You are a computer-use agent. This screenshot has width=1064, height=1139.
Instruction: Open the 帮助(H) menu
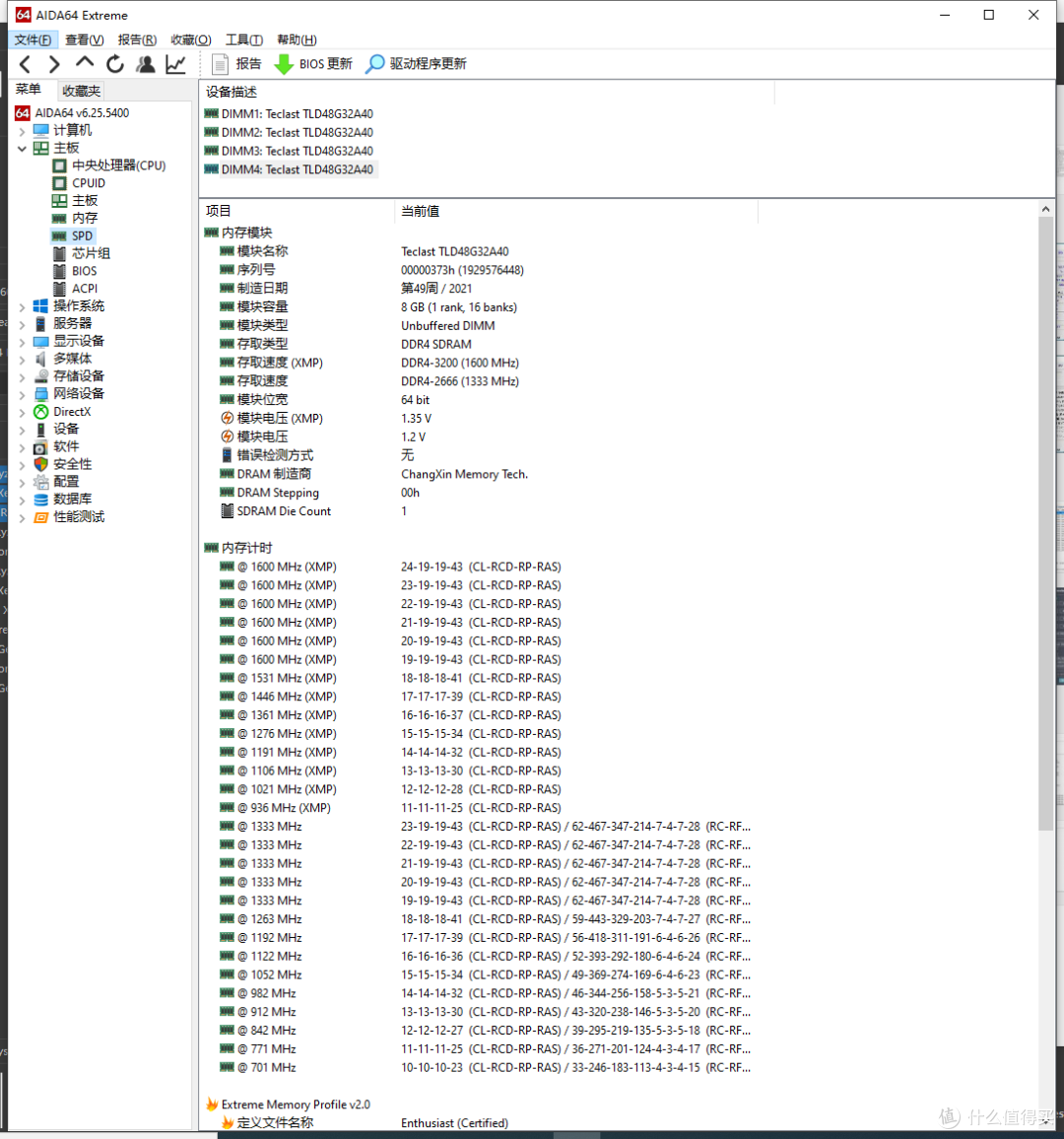coord(298,39)
